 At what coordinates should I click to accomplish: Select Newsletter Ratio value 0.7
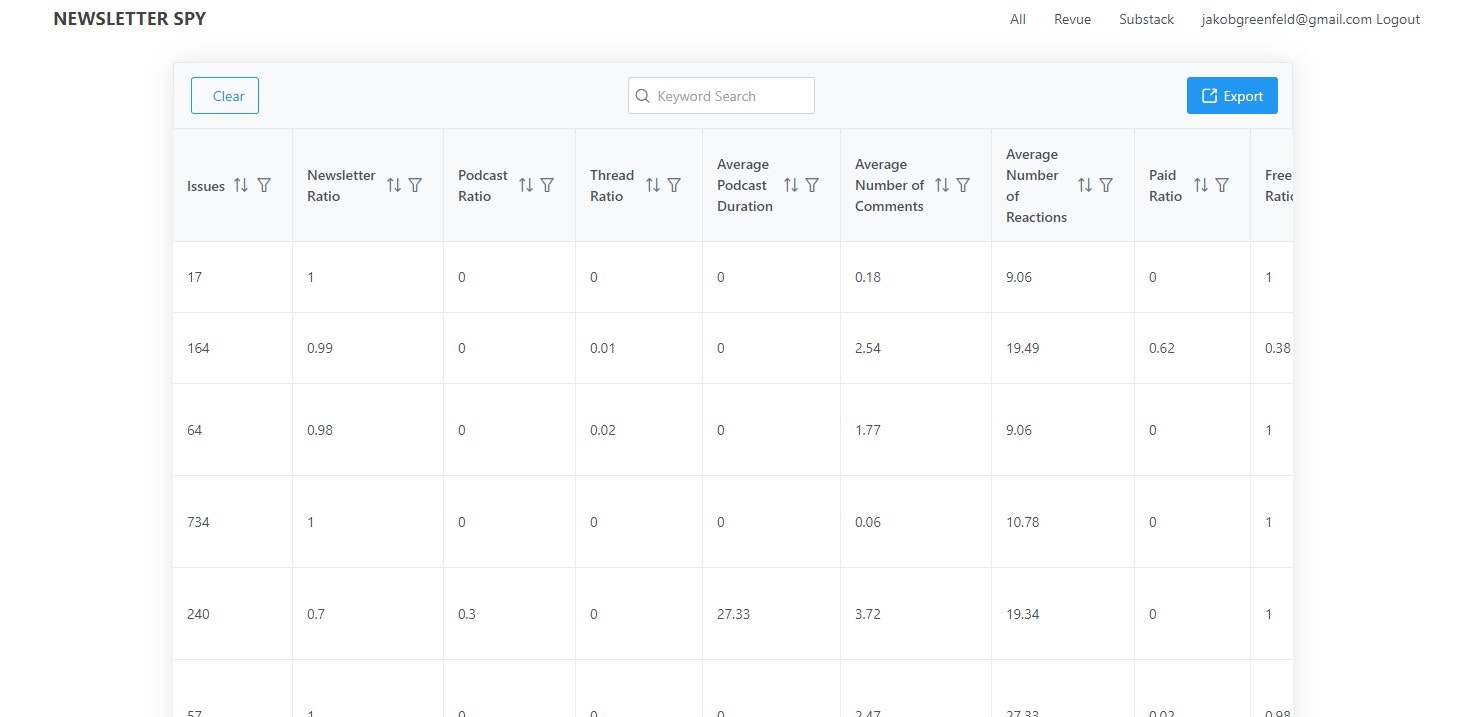click(x=316, y=614)
